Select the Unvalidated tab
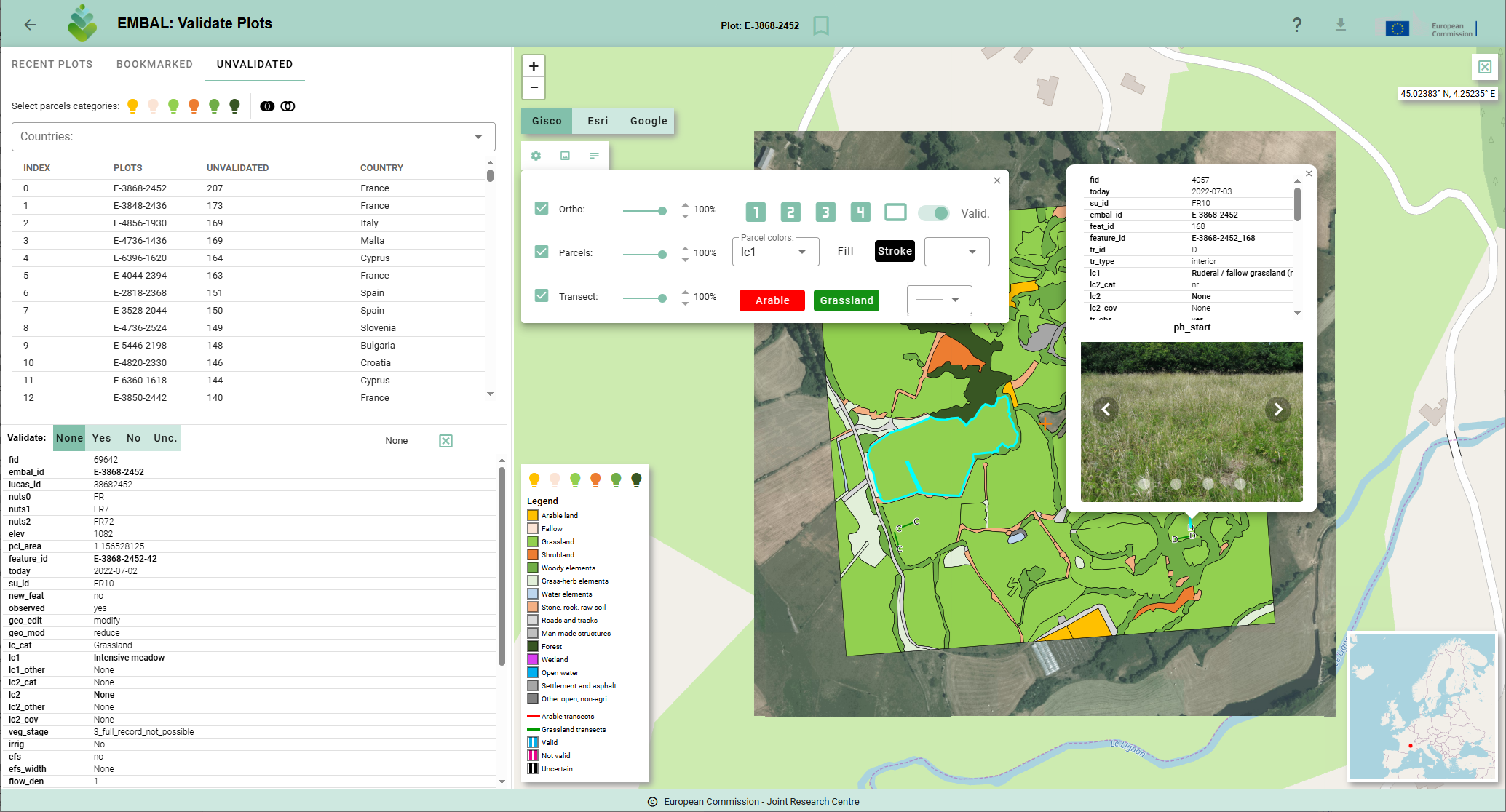This screenshot has width=1506, height=812. pos(255,64)
